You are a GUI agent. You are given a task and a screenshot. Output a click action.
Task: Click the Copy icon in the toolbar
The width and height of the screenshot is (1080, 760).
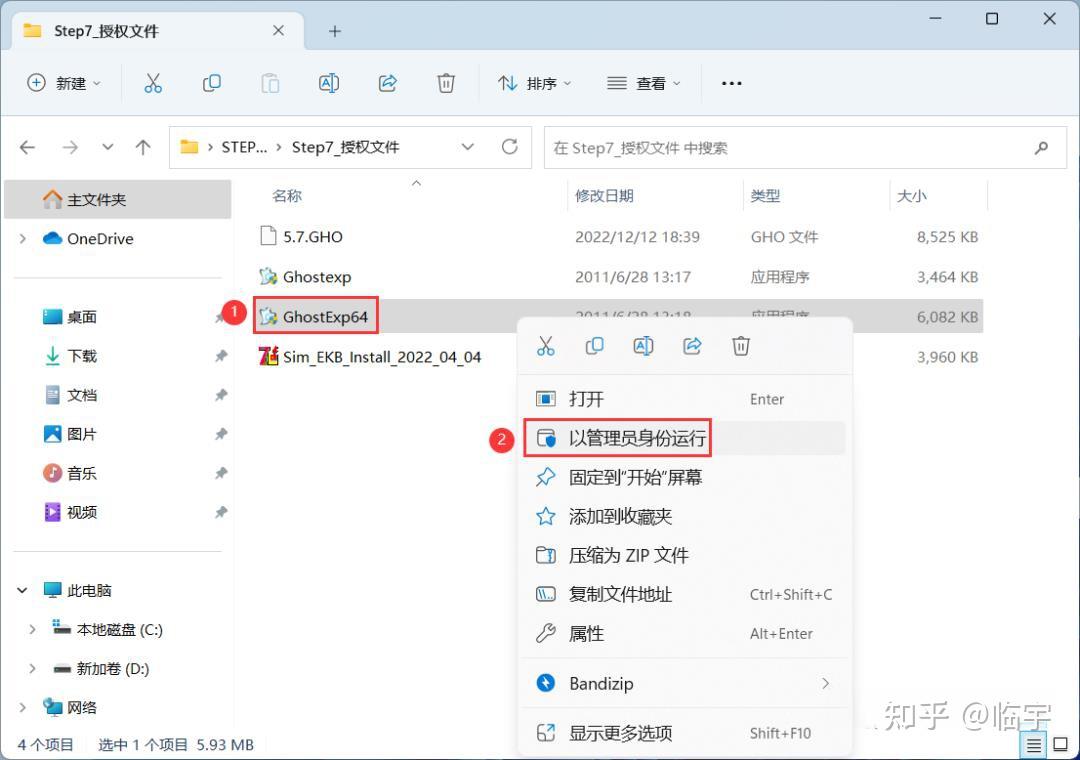[211, 83]
